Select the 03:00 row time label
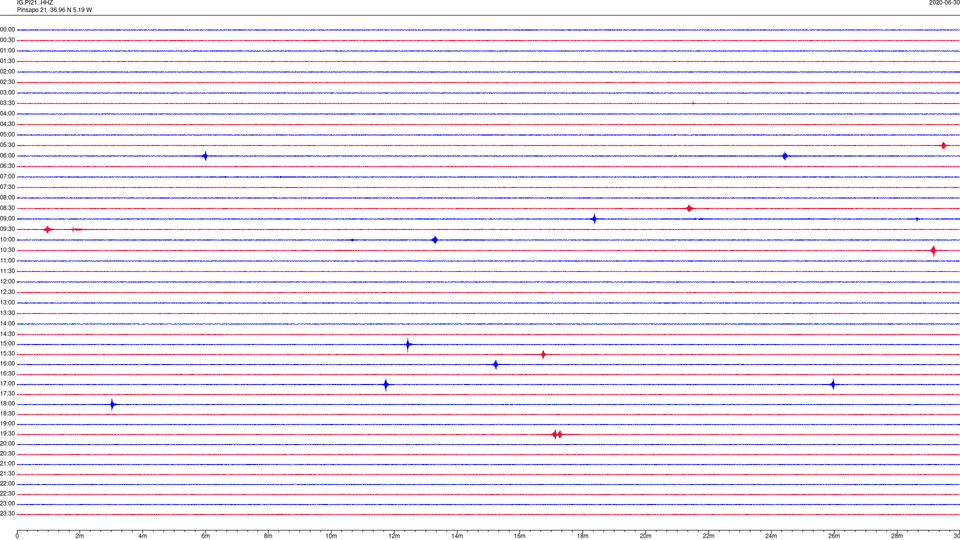 (x=7, y=92)
